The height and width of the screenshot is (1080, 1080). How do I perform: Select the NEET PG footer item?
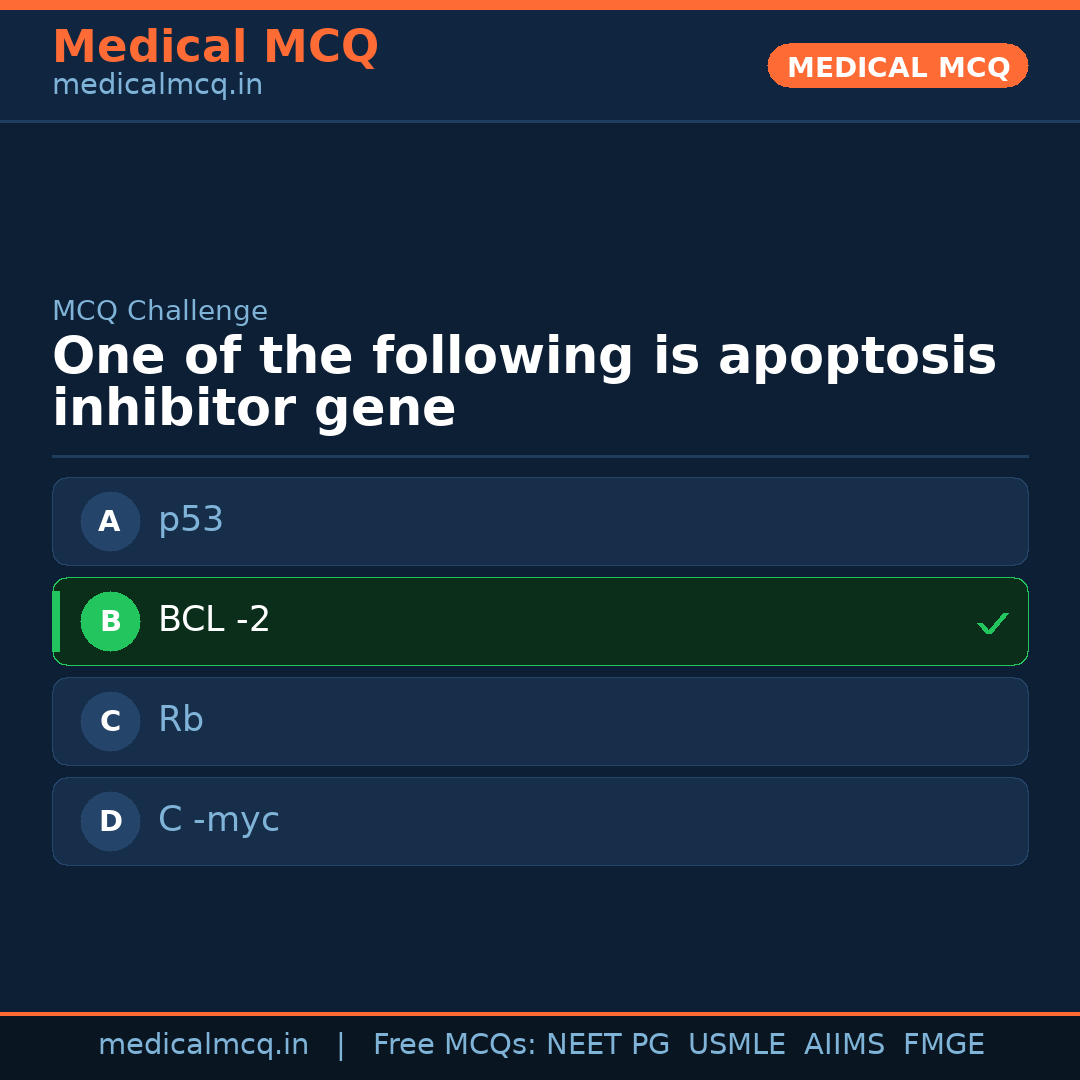click(607, 1044)
